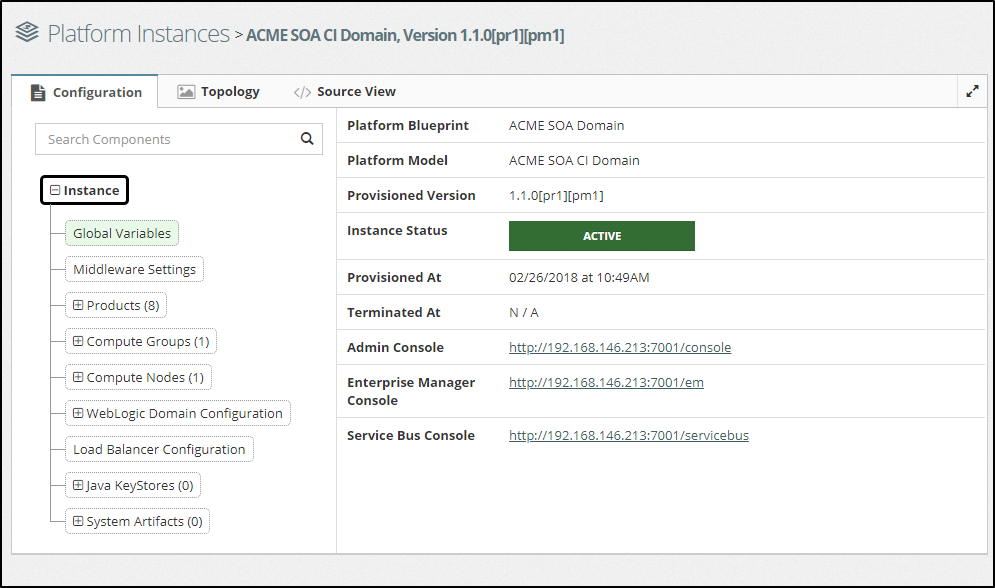Select Global Variables in the tree
995x588 pixels.
coord(122,233)
